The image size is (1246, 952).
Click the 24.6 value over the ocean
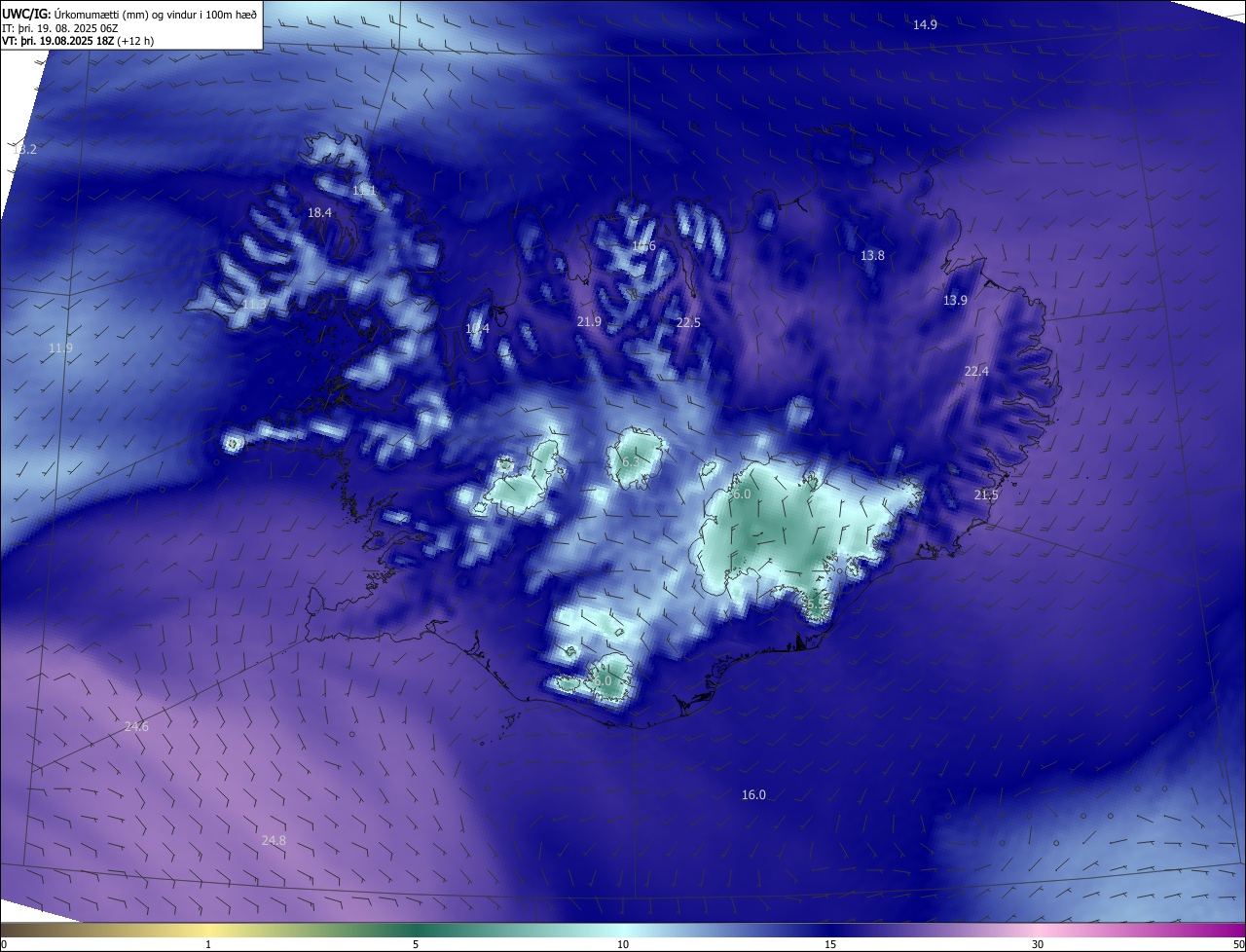pos(136,726)
